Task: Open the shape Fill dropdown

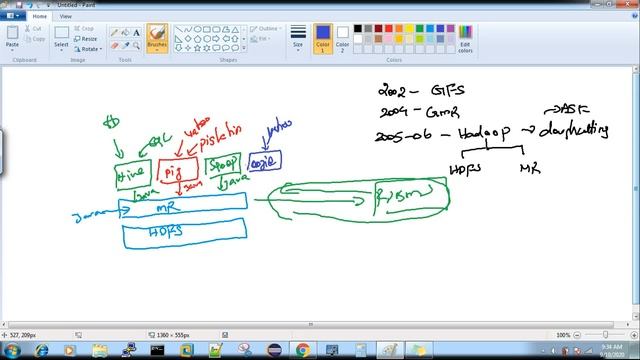Action: (x=260, y=39)
